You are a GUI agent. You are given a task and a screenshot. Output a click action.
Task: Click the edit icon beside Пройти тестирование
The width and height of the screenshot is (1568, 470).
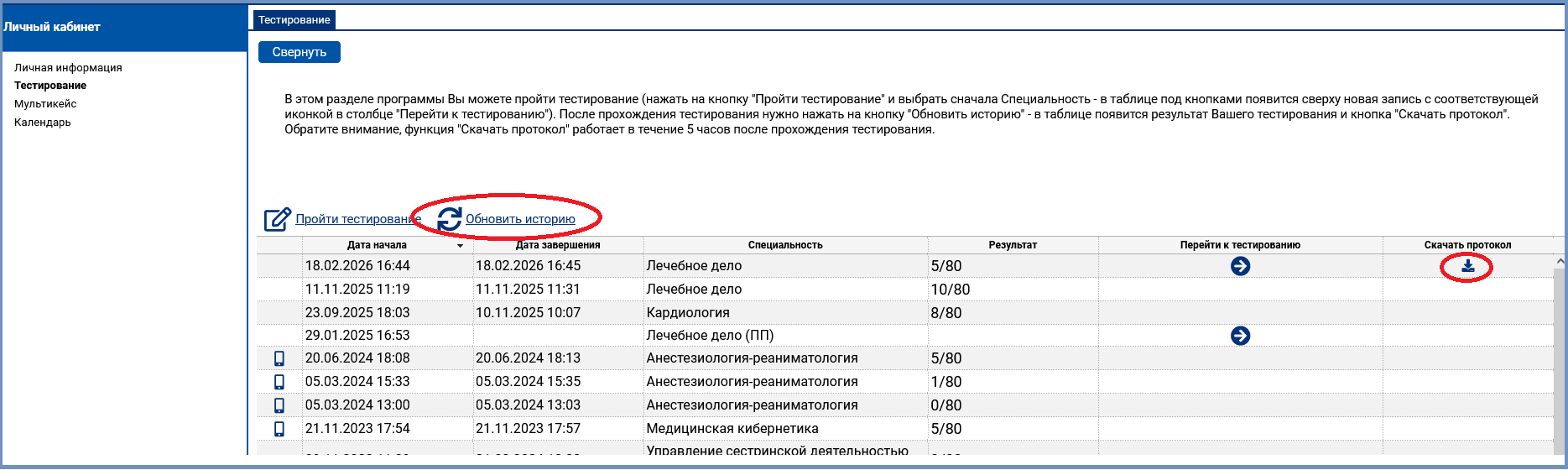(x=278, y=219)
